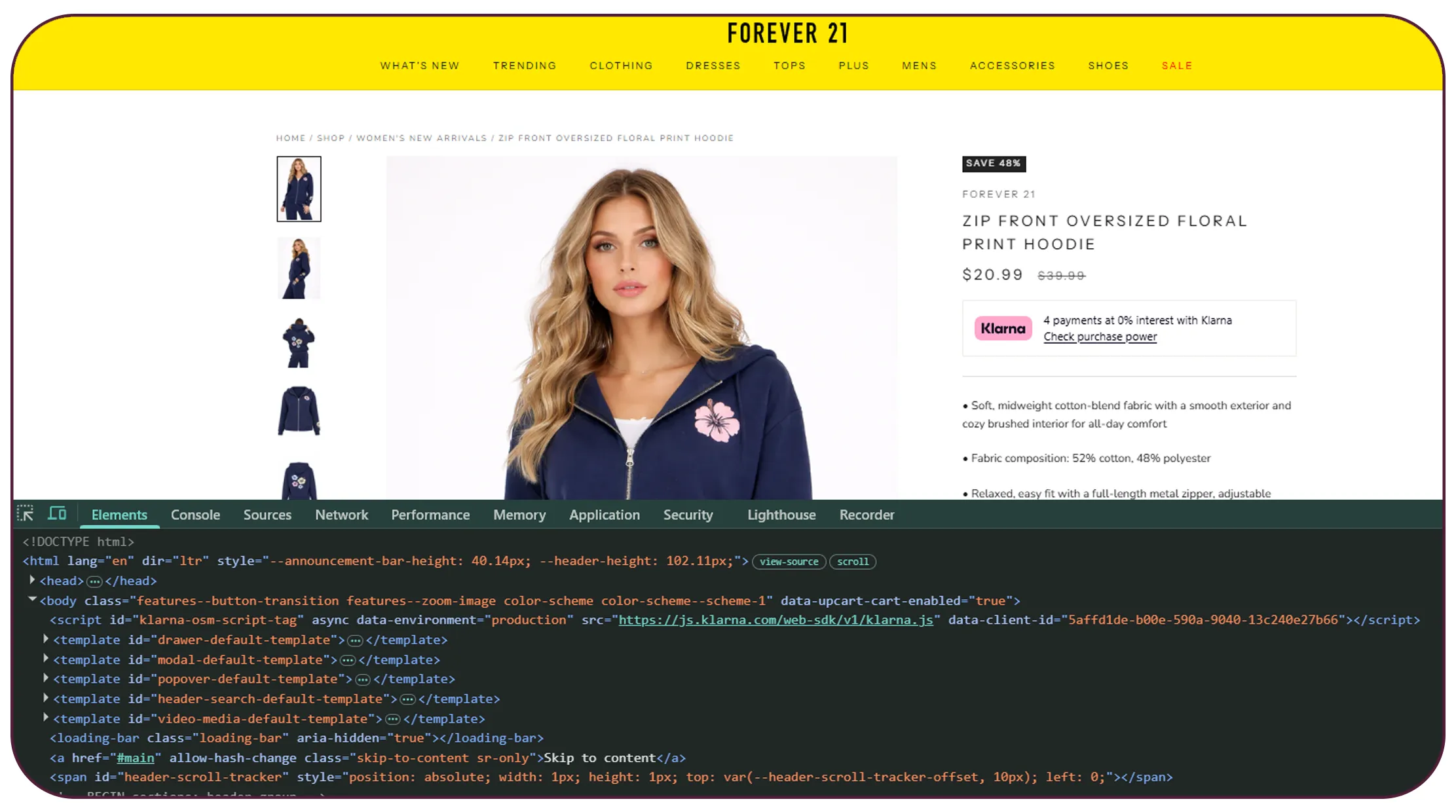Click the $20.99 sale price
This screenshot has height=812, width=1456.
click(992, 274)
